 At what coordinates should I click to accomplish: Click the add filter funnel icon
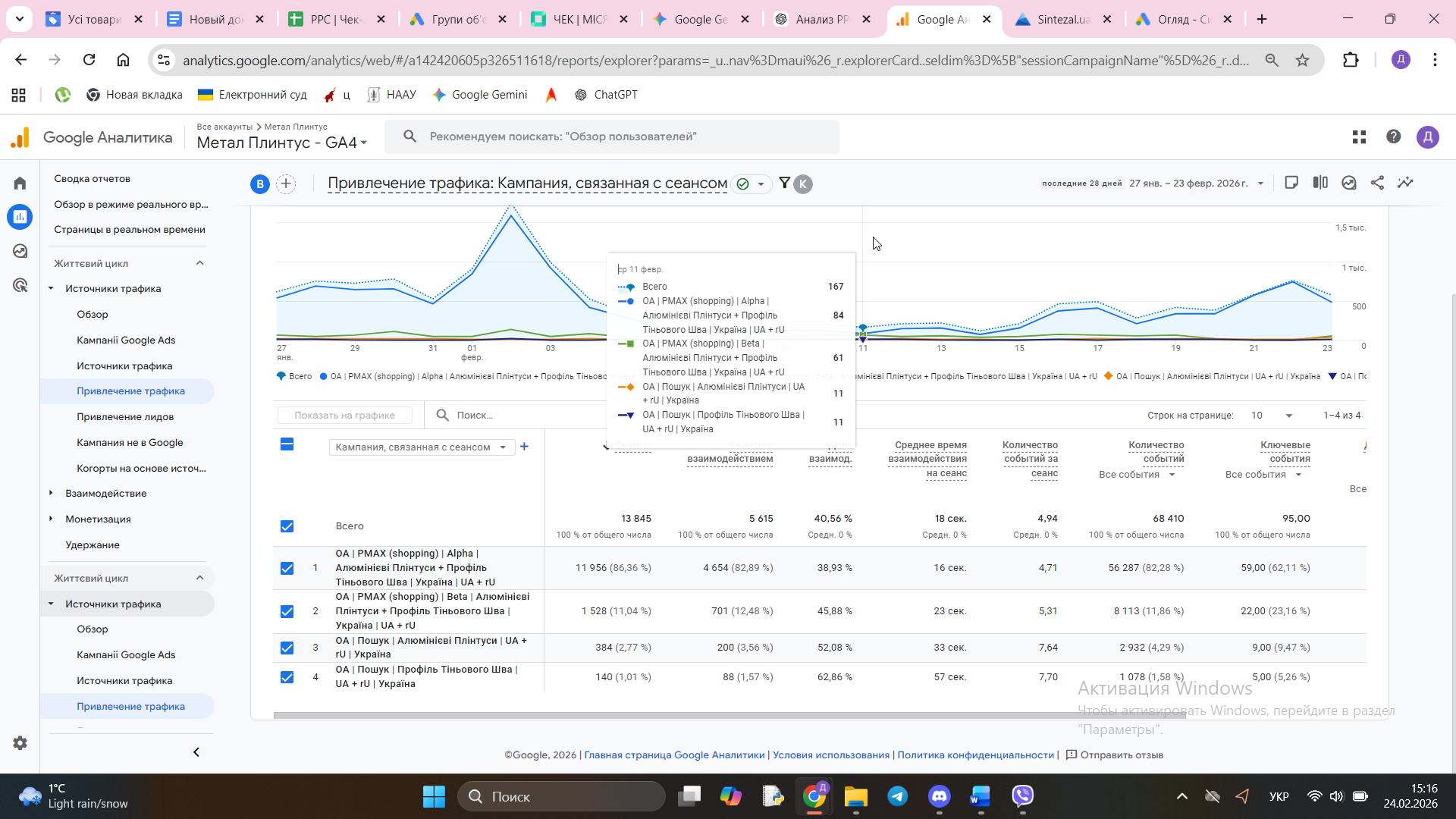pyautogui.click(x=784, y=184)
